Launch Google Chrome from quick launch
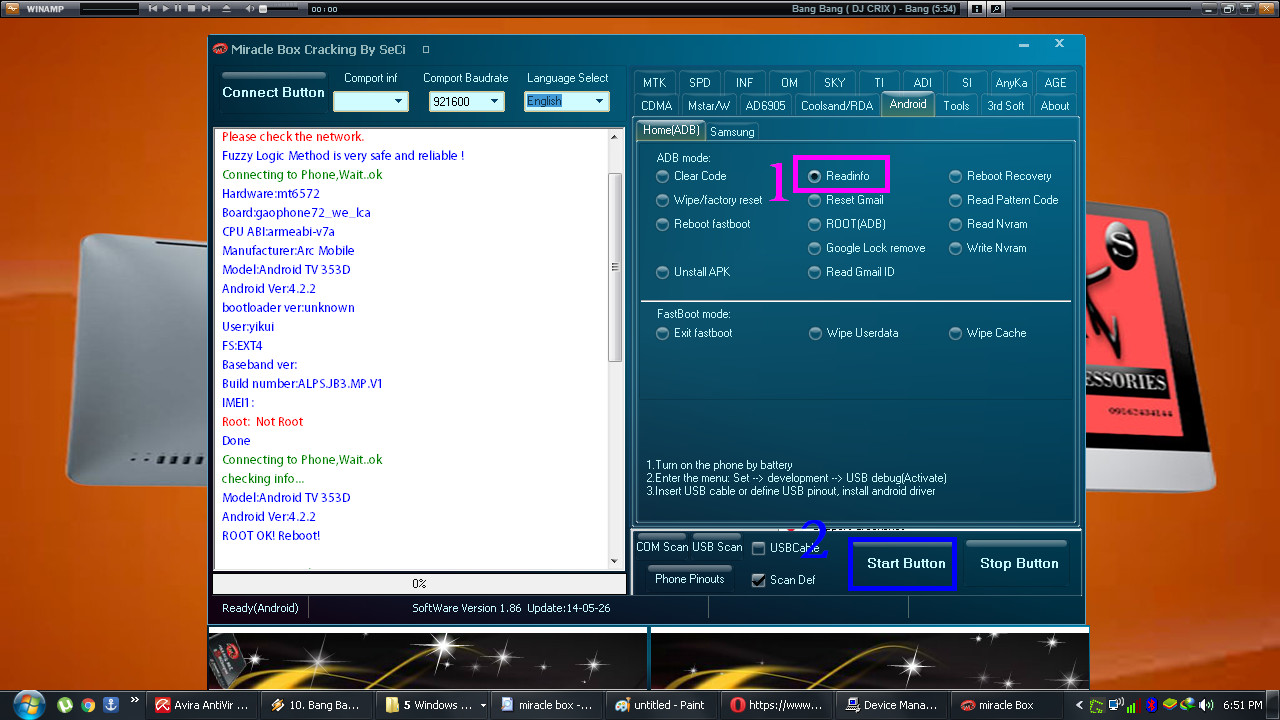This screenshot has width=1280, height=720. click(x=88, y=705)
